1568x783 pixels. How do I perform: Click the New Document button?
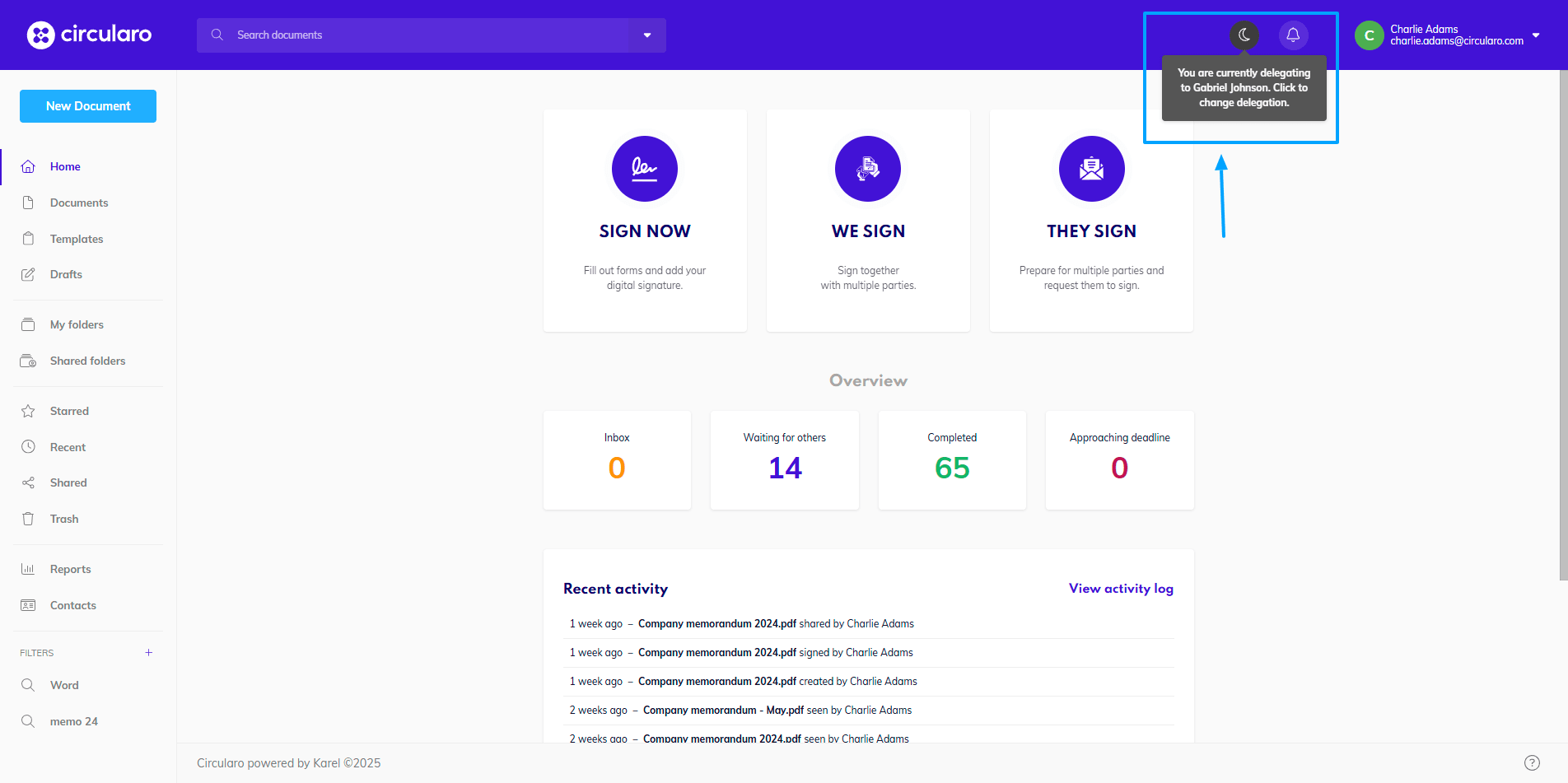coord(88,106)
